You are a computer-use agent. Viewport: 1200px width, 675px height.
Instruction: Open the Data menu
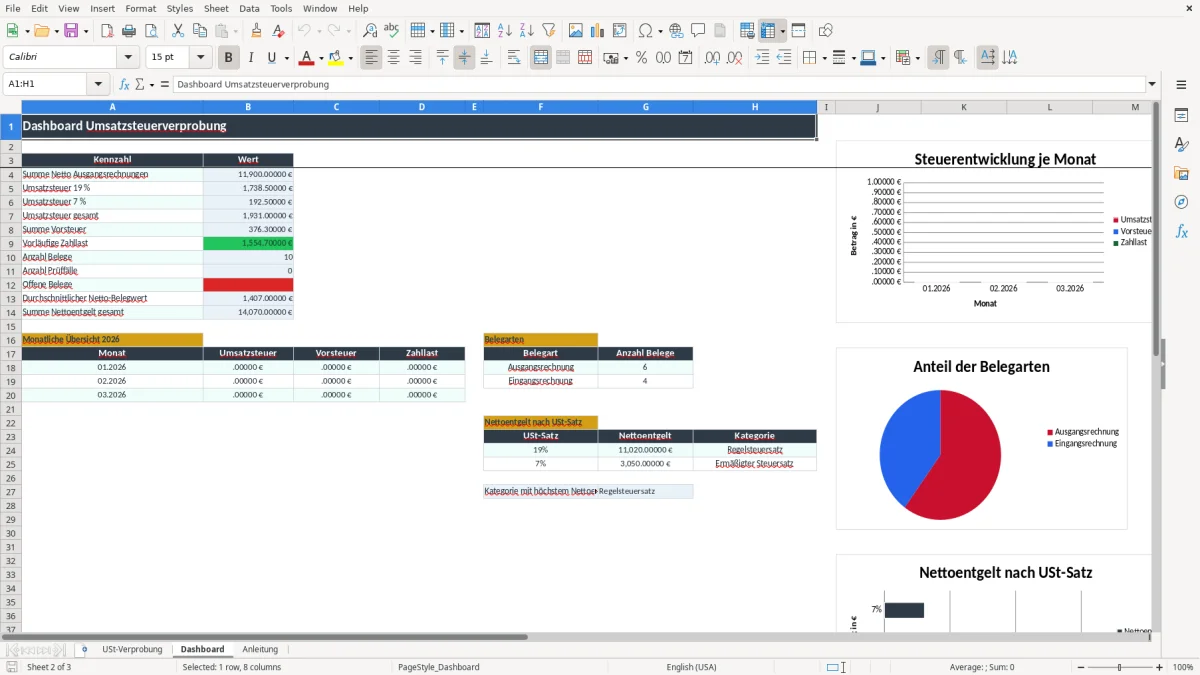[249, 8]
